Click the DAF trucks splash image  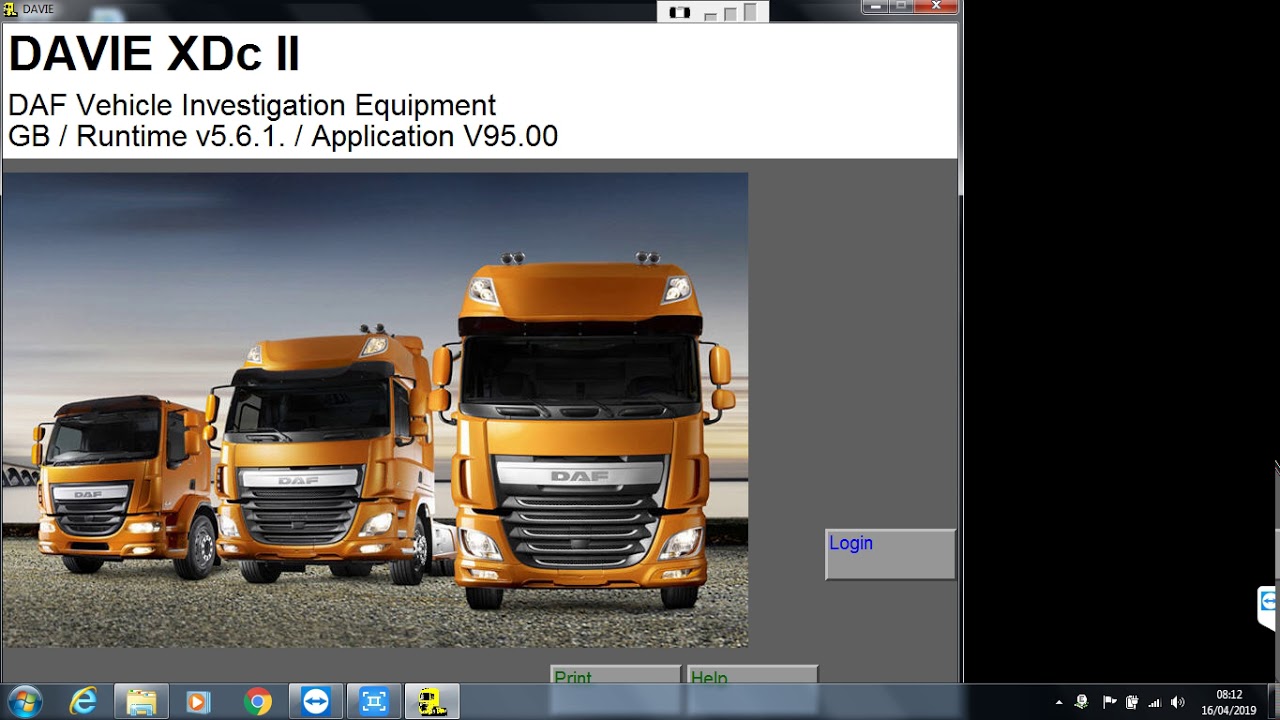pos(375,410)
